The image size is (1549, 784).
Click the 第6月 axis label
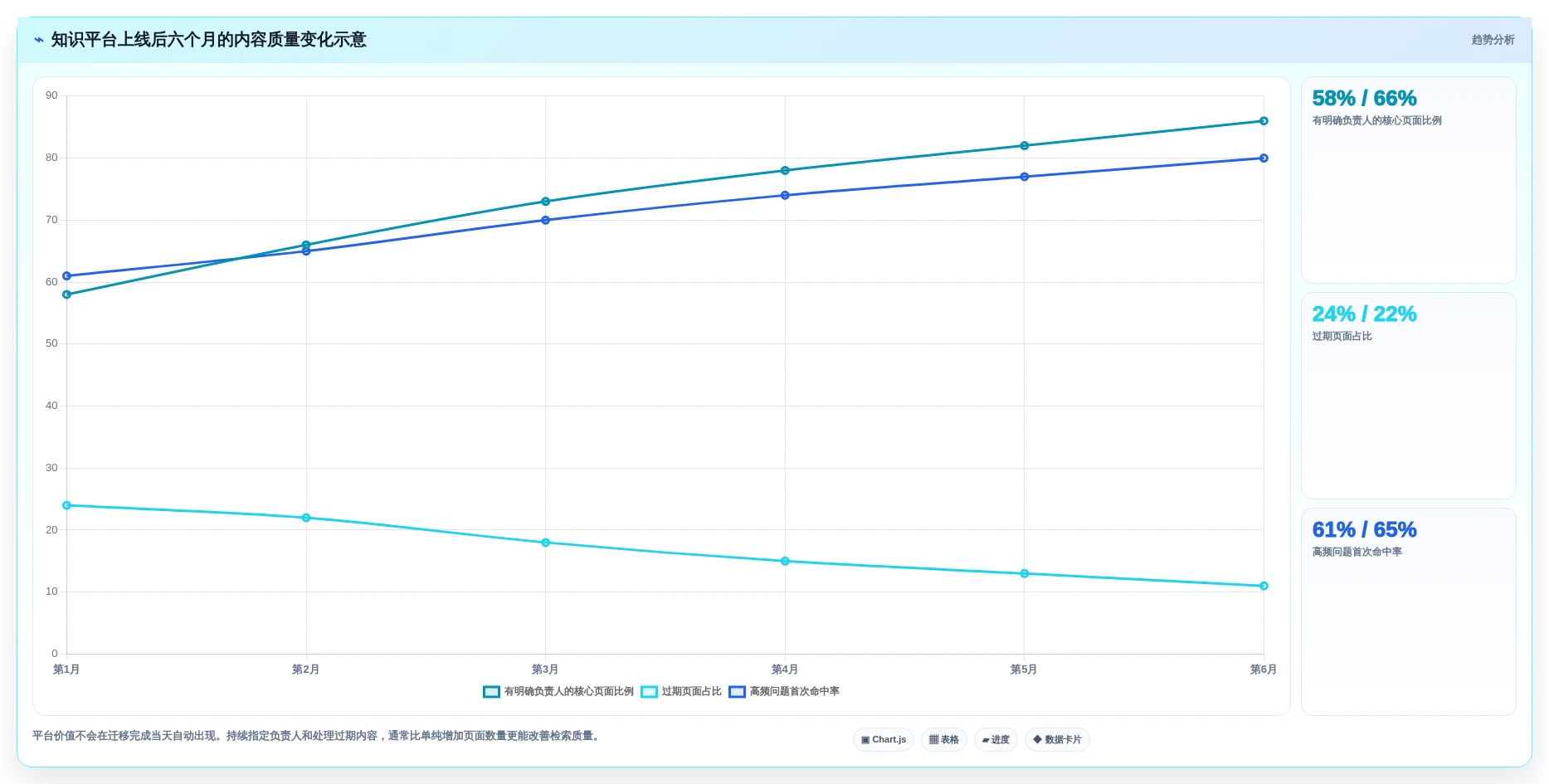[1264, 670]
